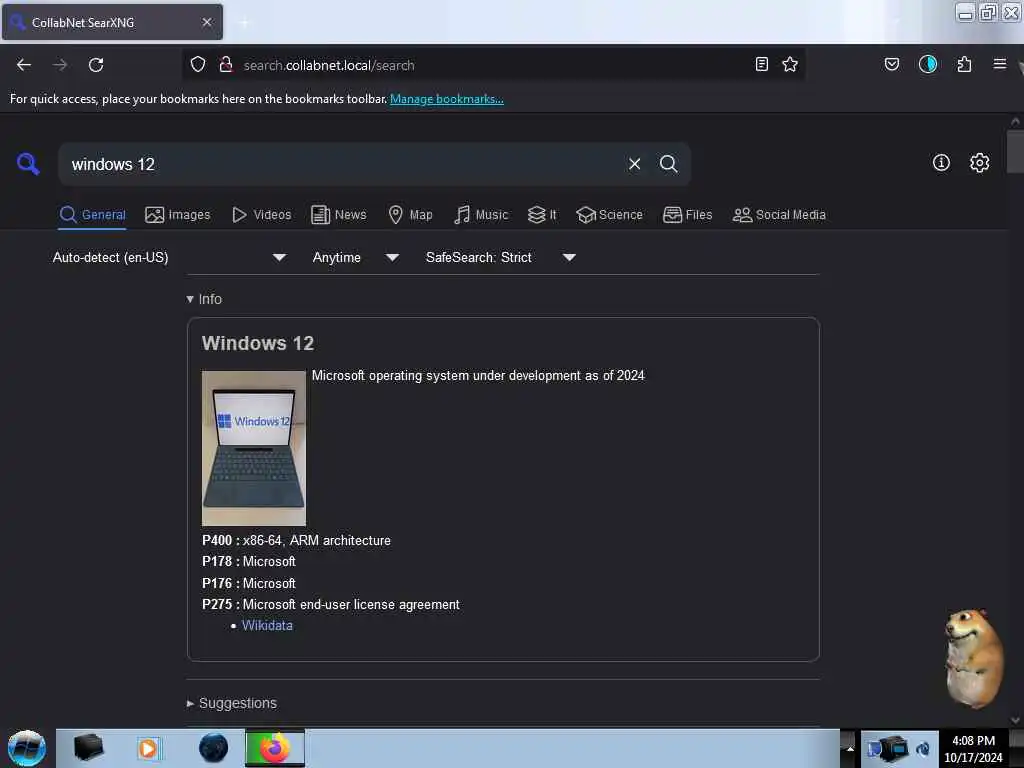This screenshot has height=768, width=1024.
Task: Switch to Videos search tab
Action: coord(261,215)
